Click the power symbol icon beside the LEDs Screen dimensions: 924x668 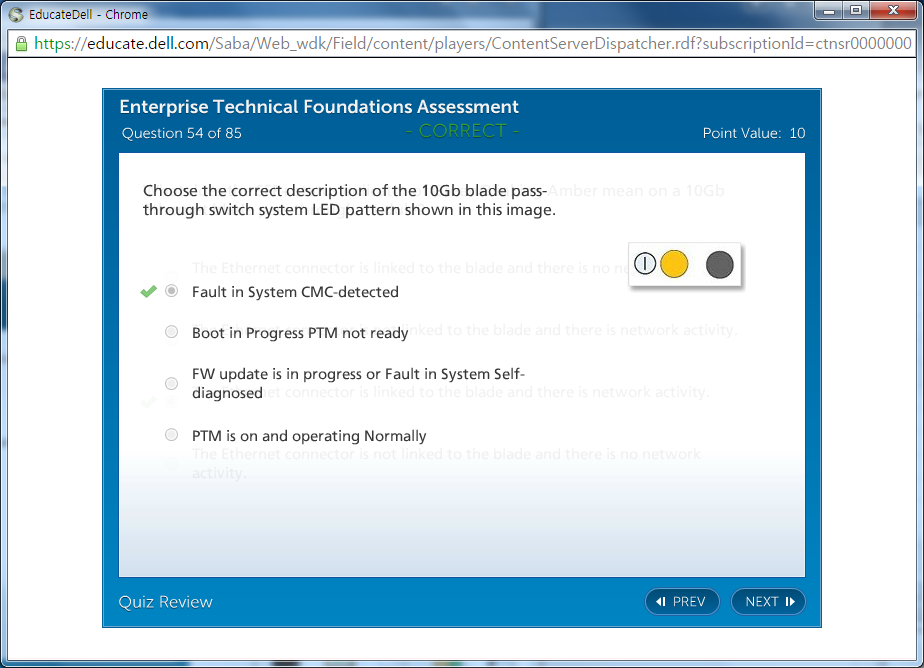645,264
